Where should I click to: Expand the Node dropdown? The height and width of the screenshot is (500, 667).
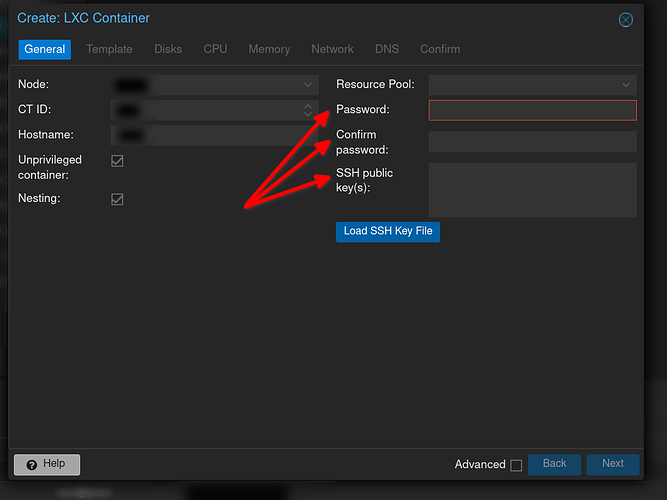point(308,85)
